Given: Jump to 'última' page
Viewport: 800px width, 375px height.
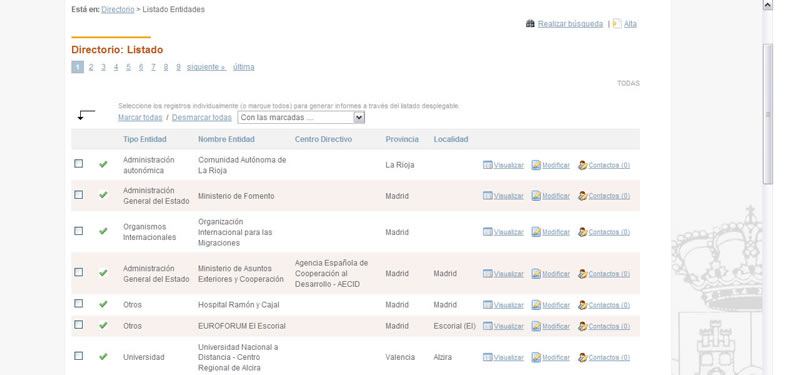Looking at the screenshot, I should click(244, 67).
